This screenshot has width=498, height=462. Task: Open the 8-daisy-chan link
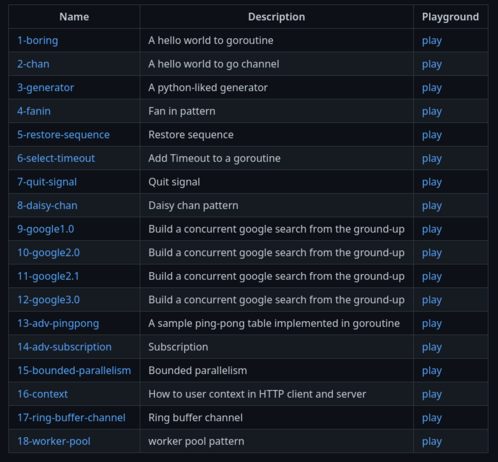tap(47, 206)
